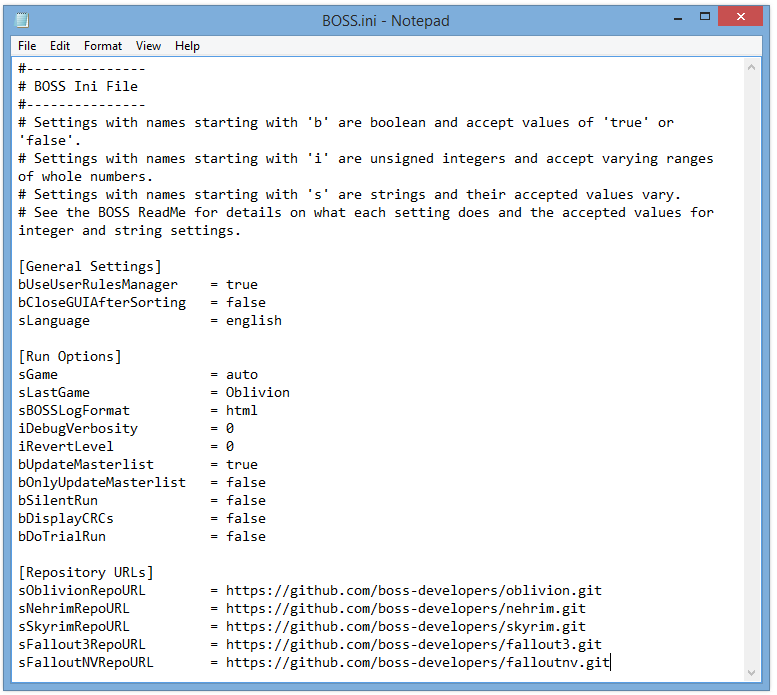777x695 pixels.
Task: Click the 'true' value of bUpdateMasterlist
Action: coord(242,465)
